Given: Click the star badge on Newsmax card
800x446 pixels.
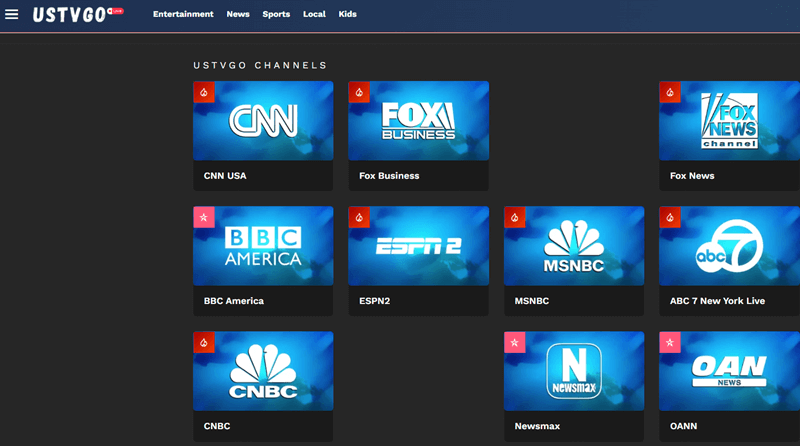Looking at the screenshot, I should 515,343.
